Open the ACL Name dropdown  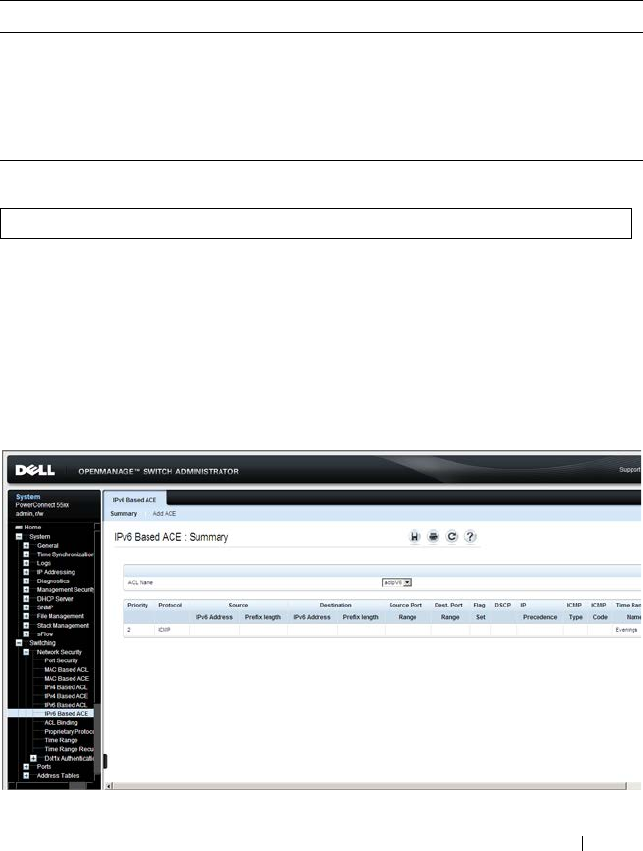pyautogui.click(x=397, y=582)
